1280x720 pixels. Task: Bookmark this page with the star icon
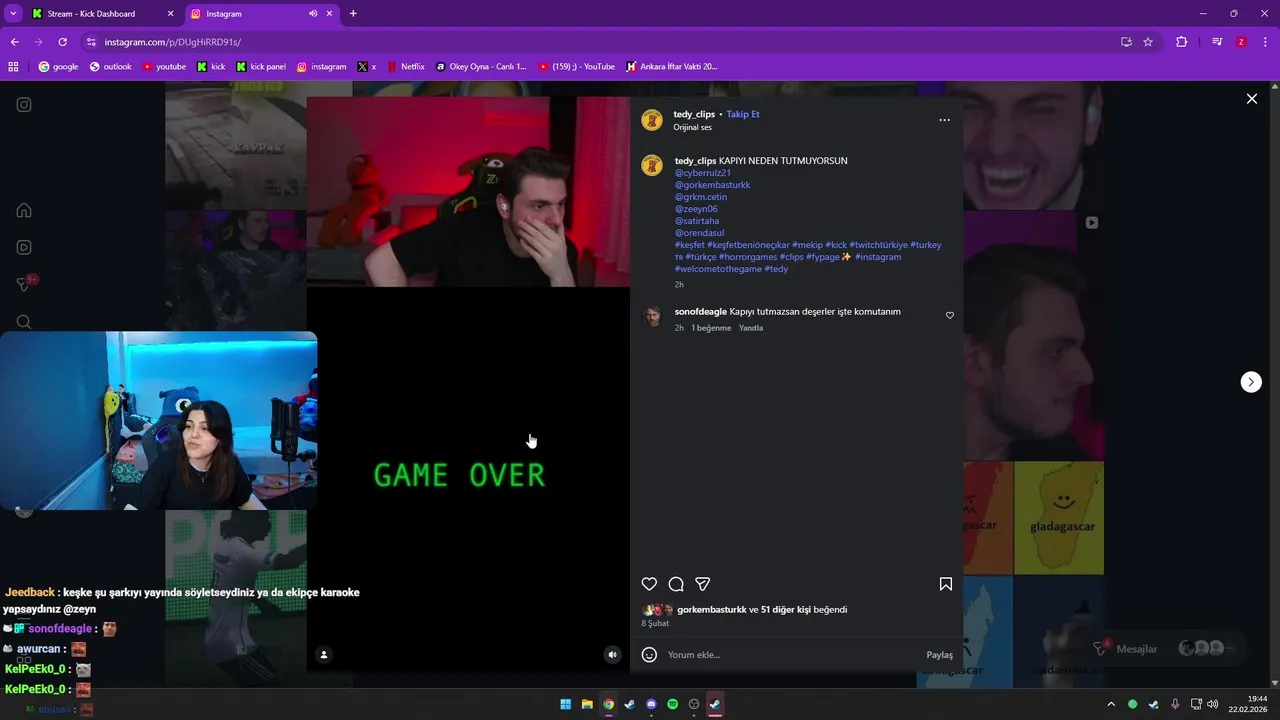(x=1148, y=42)
